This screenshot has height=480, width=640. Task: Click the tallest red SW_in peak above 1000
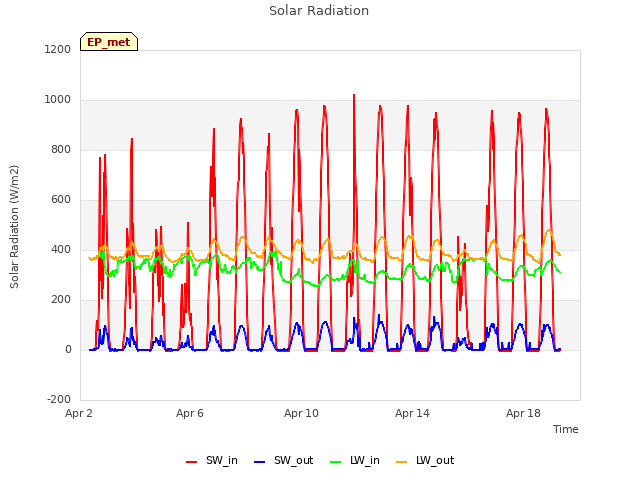tap(354, 96)
